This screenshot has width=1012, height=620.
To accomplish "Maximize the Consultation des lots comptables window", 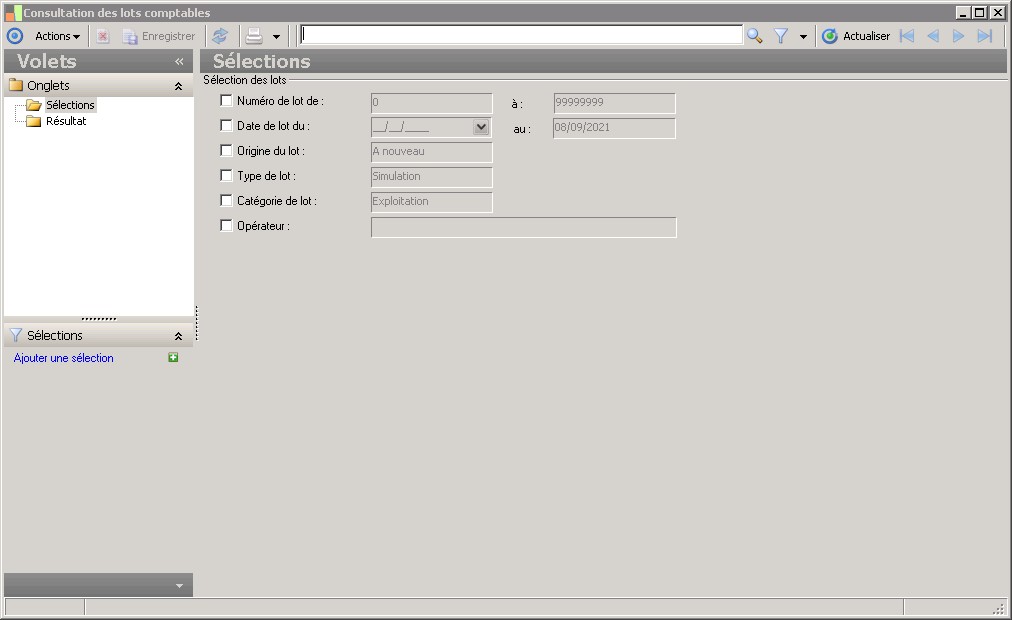I will 980,12.
